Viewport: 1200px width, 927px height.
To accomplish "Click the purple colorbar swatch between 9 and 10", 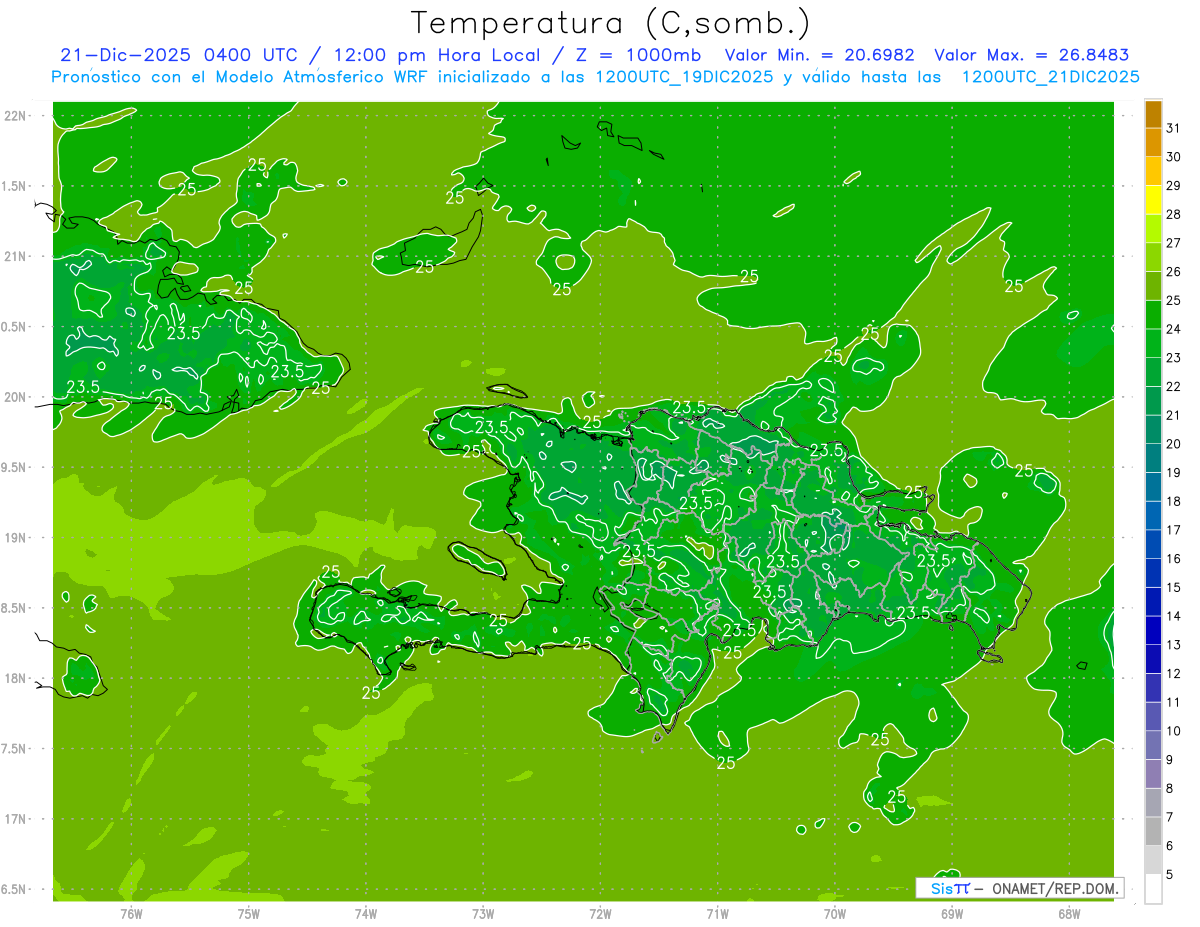I will [x=1153, y=745].
